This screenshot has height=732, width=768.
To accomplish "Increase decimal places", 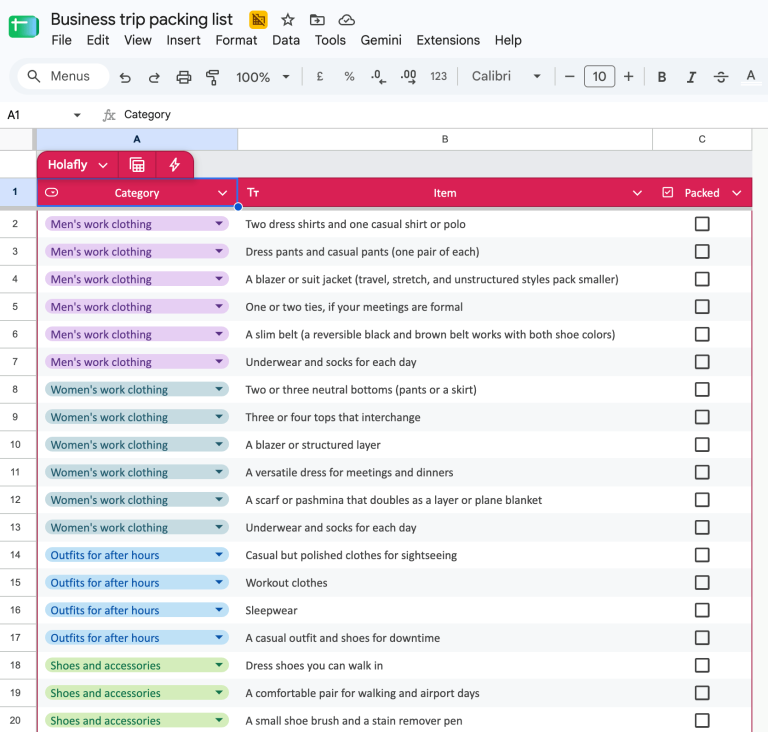I will 408,76.
